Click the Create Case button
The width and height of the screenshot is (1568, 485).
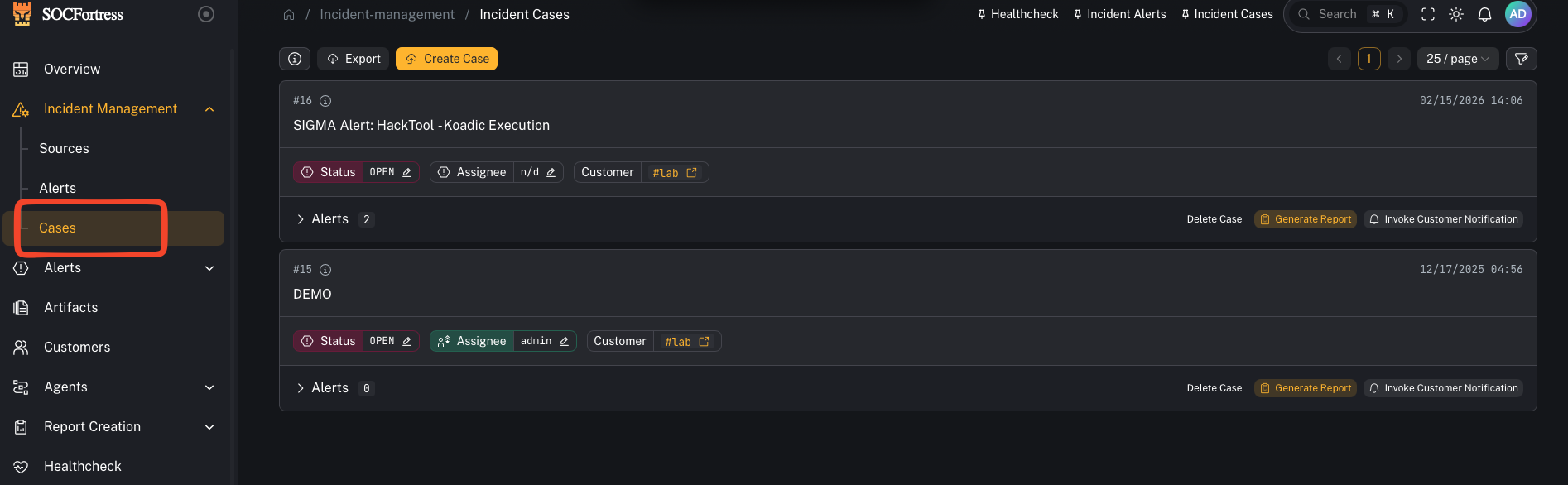[x=447, y=59]
